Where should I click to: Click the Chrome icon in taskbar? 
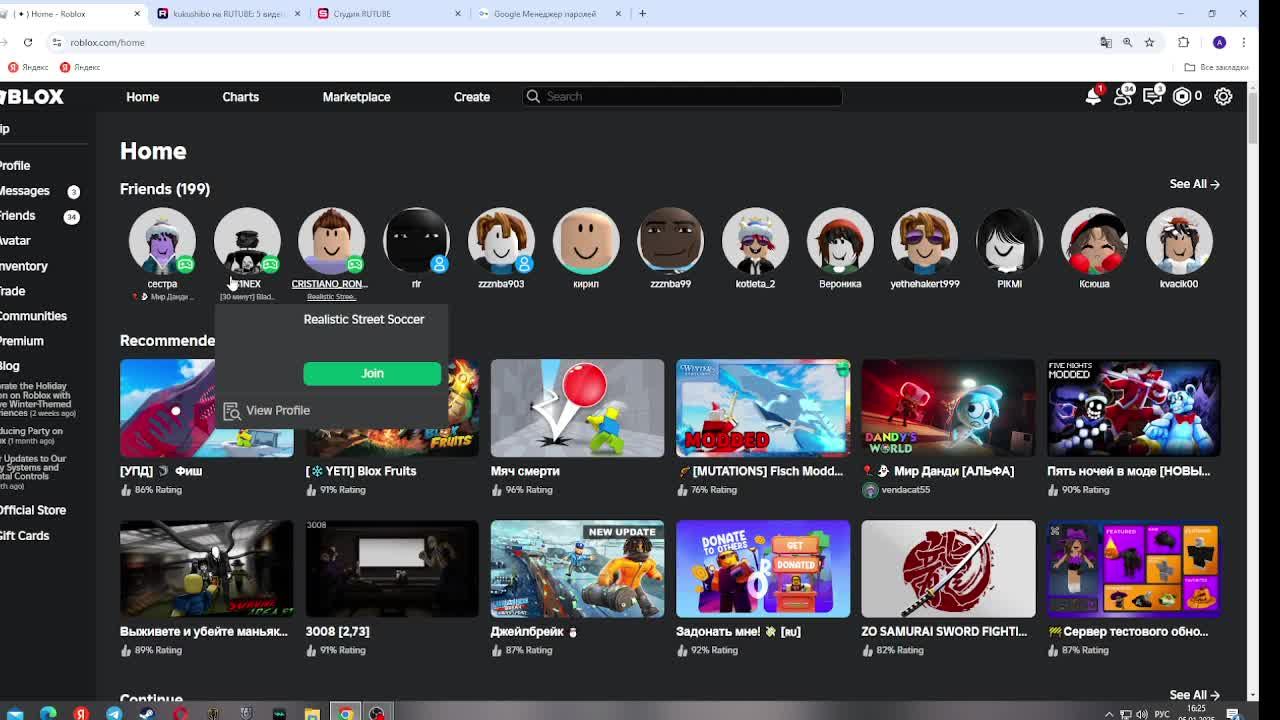tap(345, 713)
